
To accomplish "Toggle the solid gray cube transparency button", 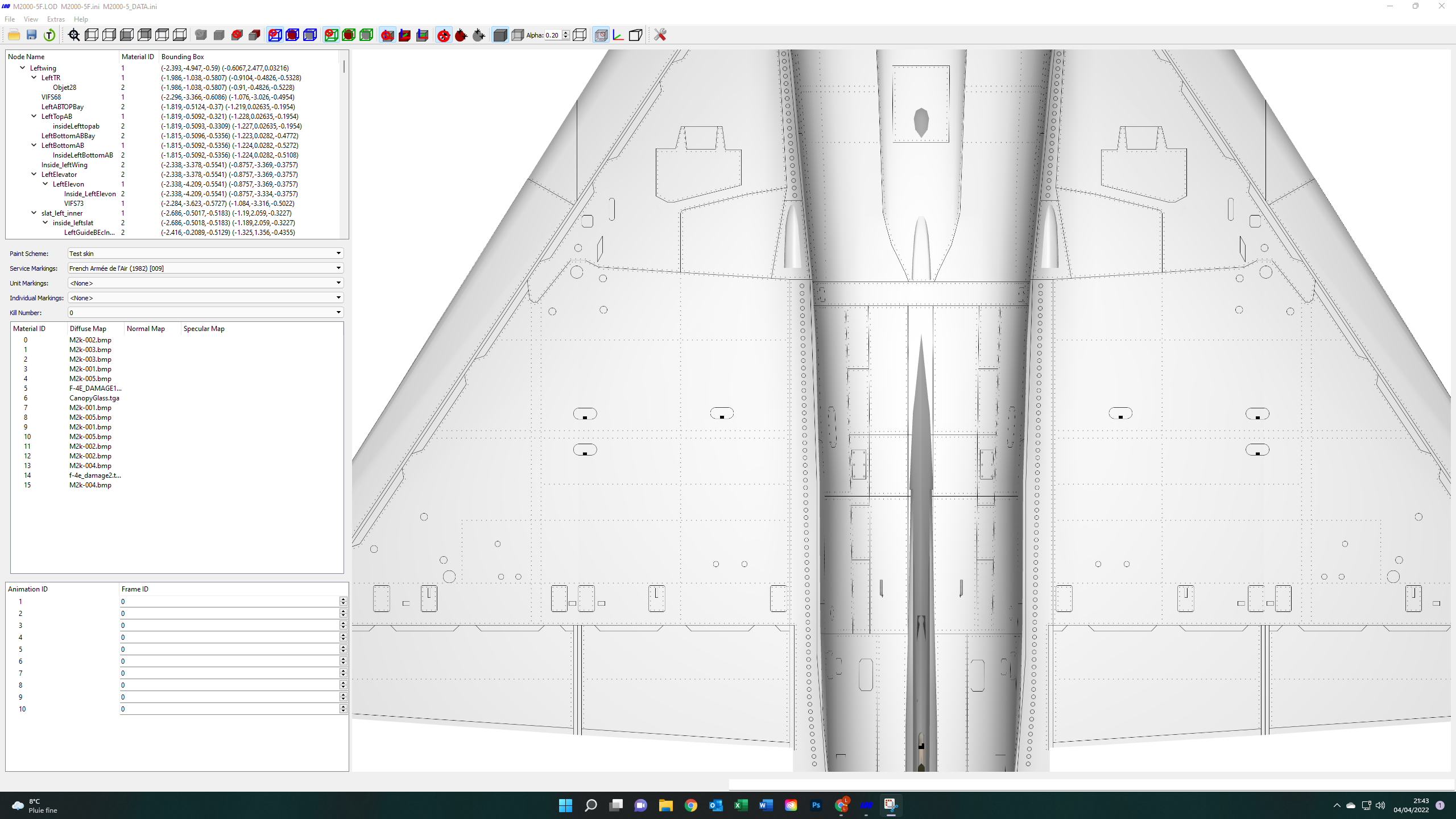I will (500, 35).
